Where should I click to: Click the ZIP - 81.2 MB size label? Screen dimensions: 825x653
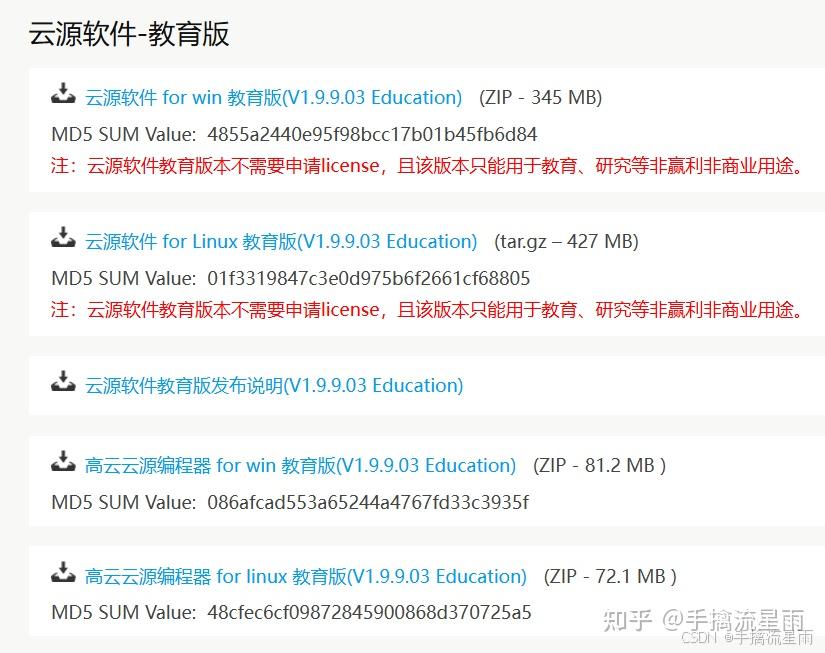599,466
